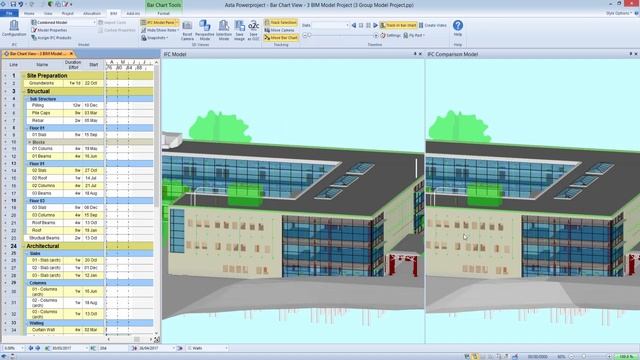Open the Walls dropdown in bottom bar
The image size is (640, 360).
pos(208,348)
